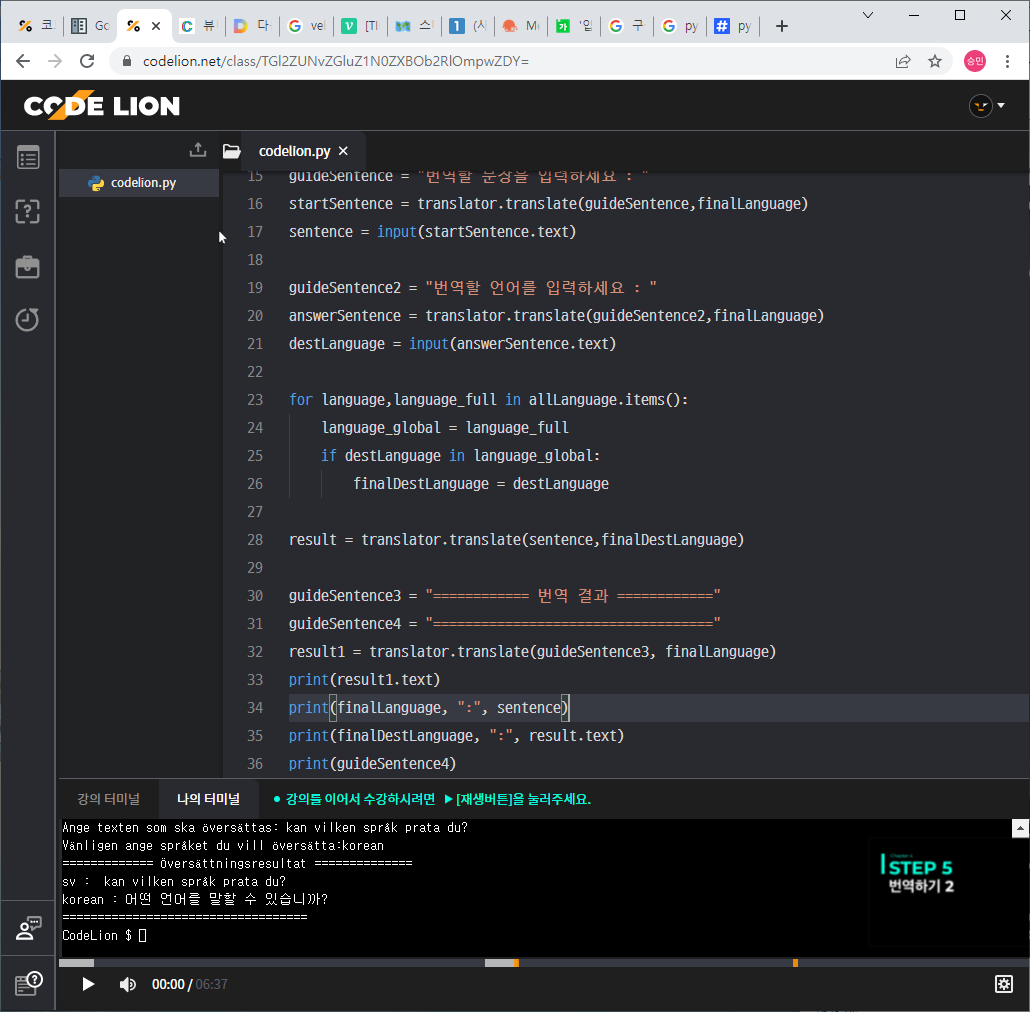Switch to the velog V browser tab
The height and width of the screenshot is (1012, 1030).
(x=361, y=26)
